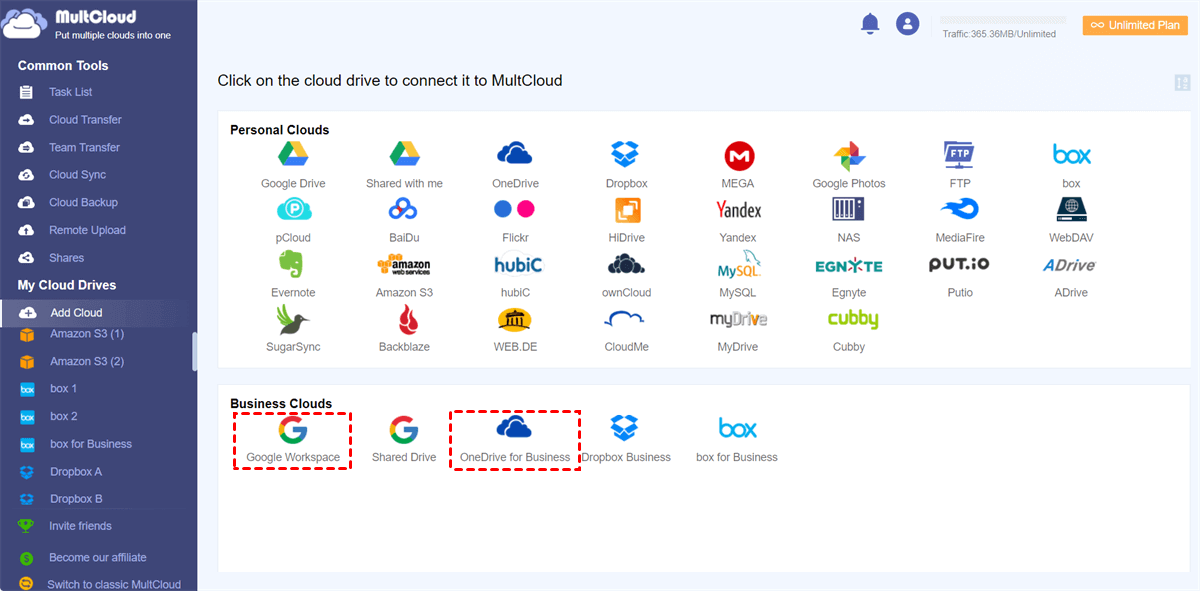The image size is (1200, 591).
Task: Pick the Evernote cloud icon
Action: click(293, 274)
